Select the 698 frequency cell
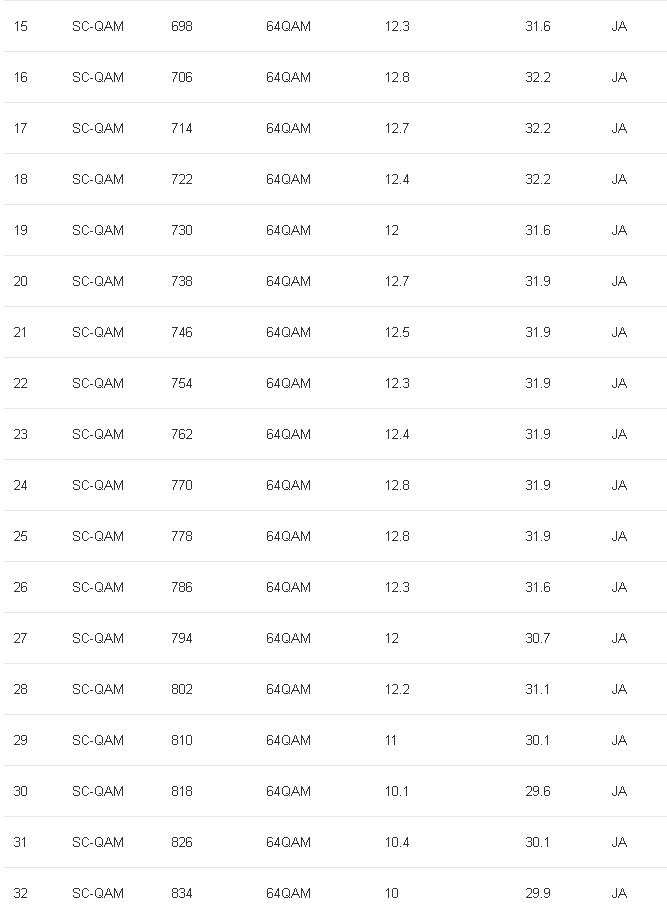 tap(182, 26)
